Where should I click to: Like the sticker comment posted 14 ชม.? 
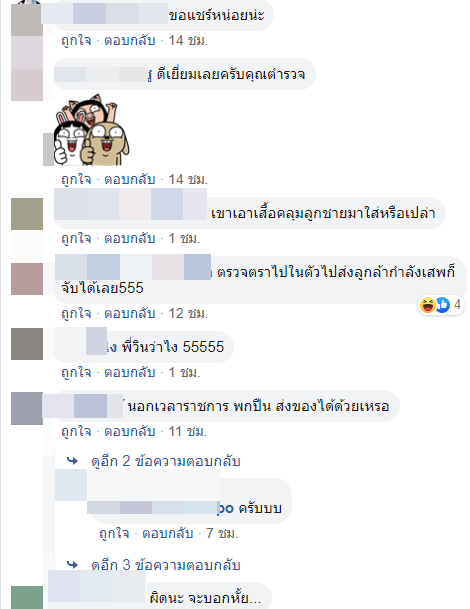click(76, 179)
